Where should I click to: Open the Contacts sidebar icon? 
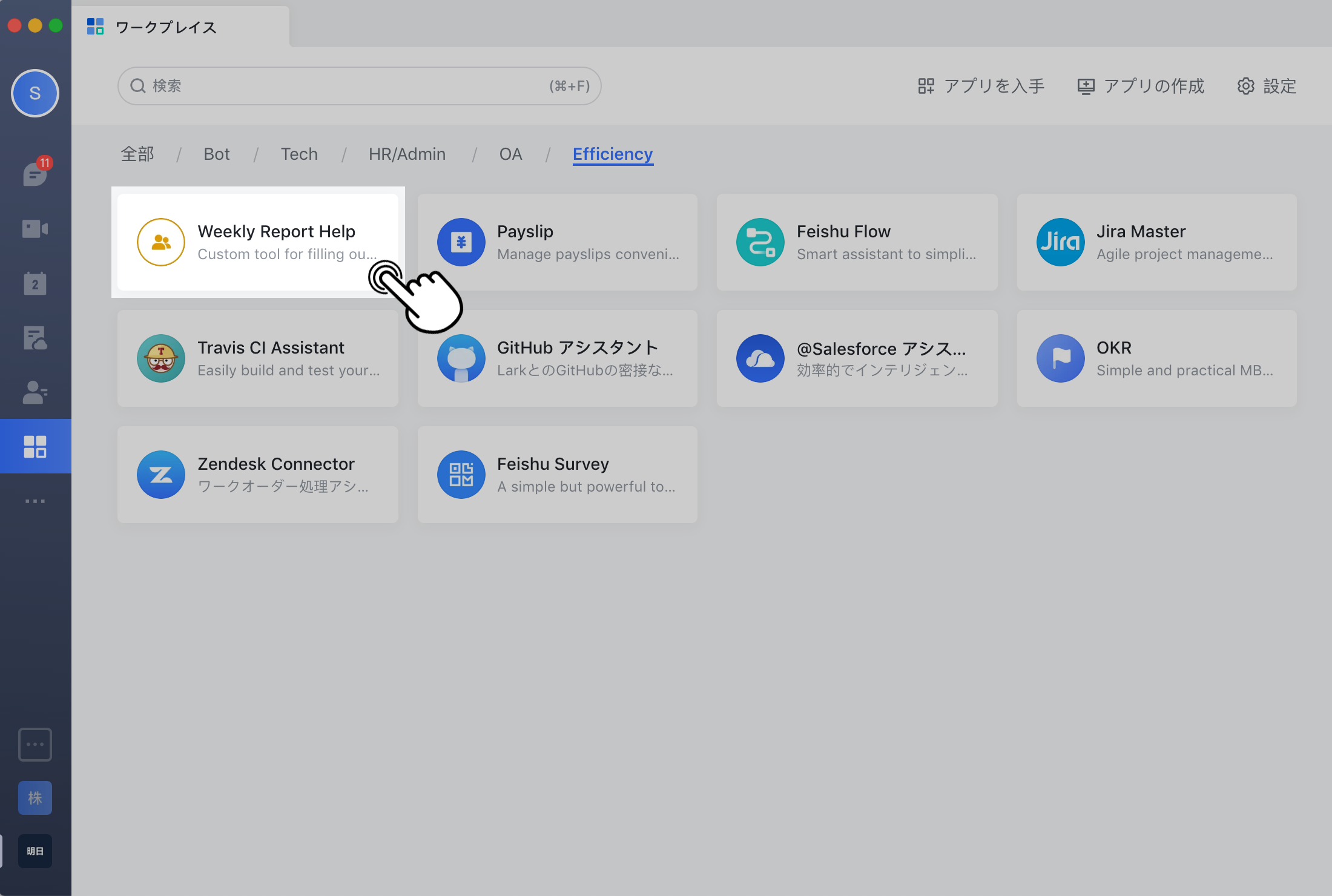(35, 392)
